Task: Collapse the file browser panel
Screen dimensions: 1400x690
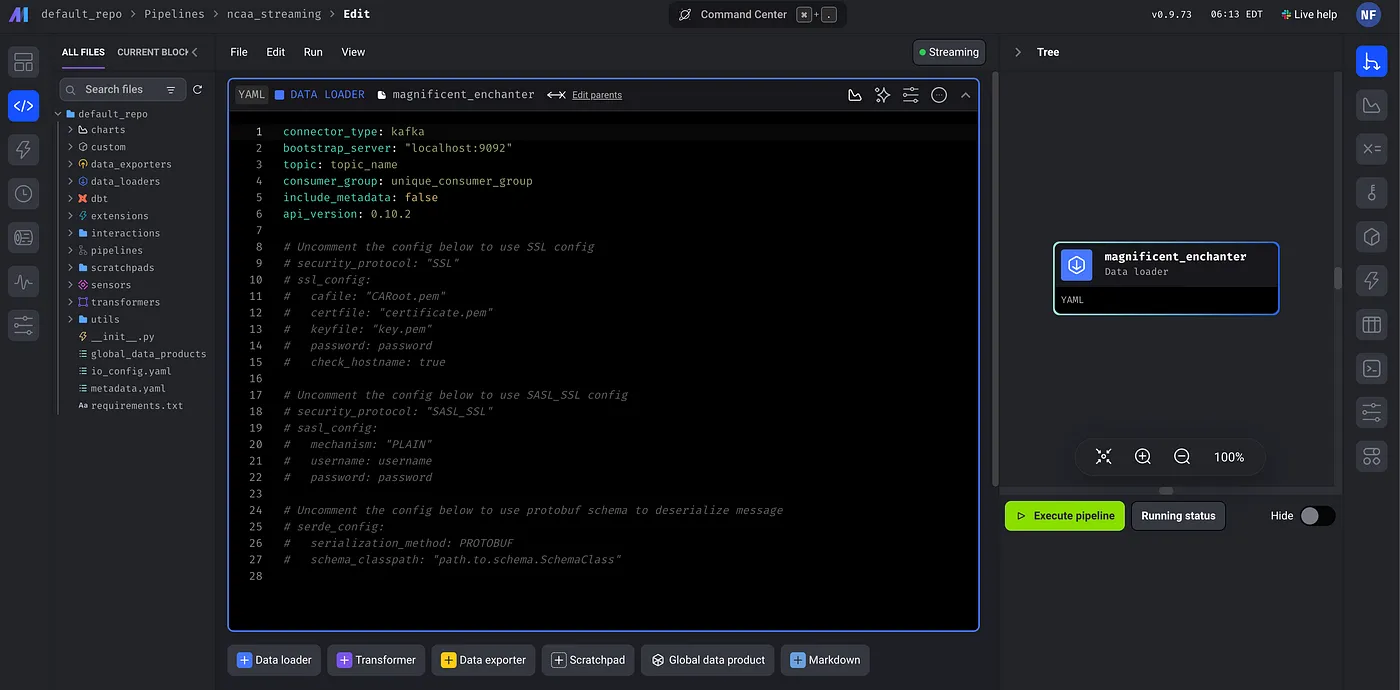Action: (x=195, y=52)
